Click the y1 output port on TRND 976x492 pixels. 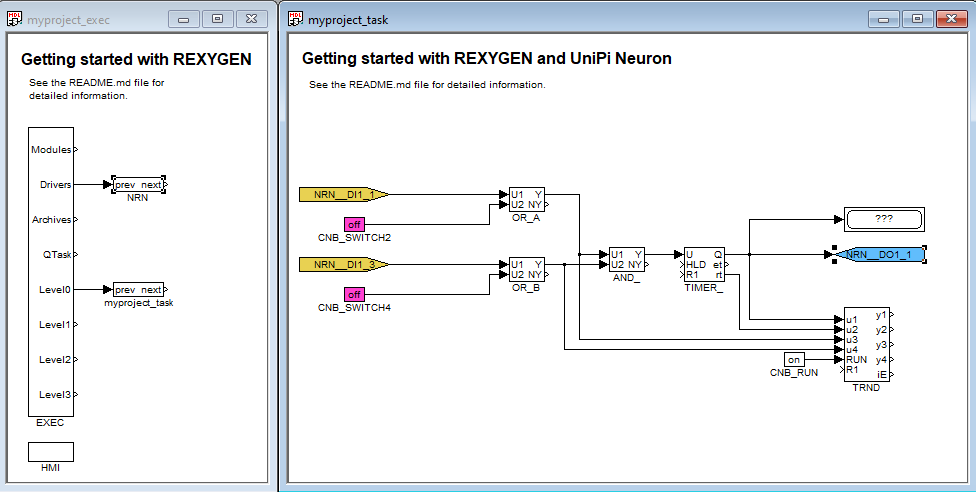tap(892, 315)
